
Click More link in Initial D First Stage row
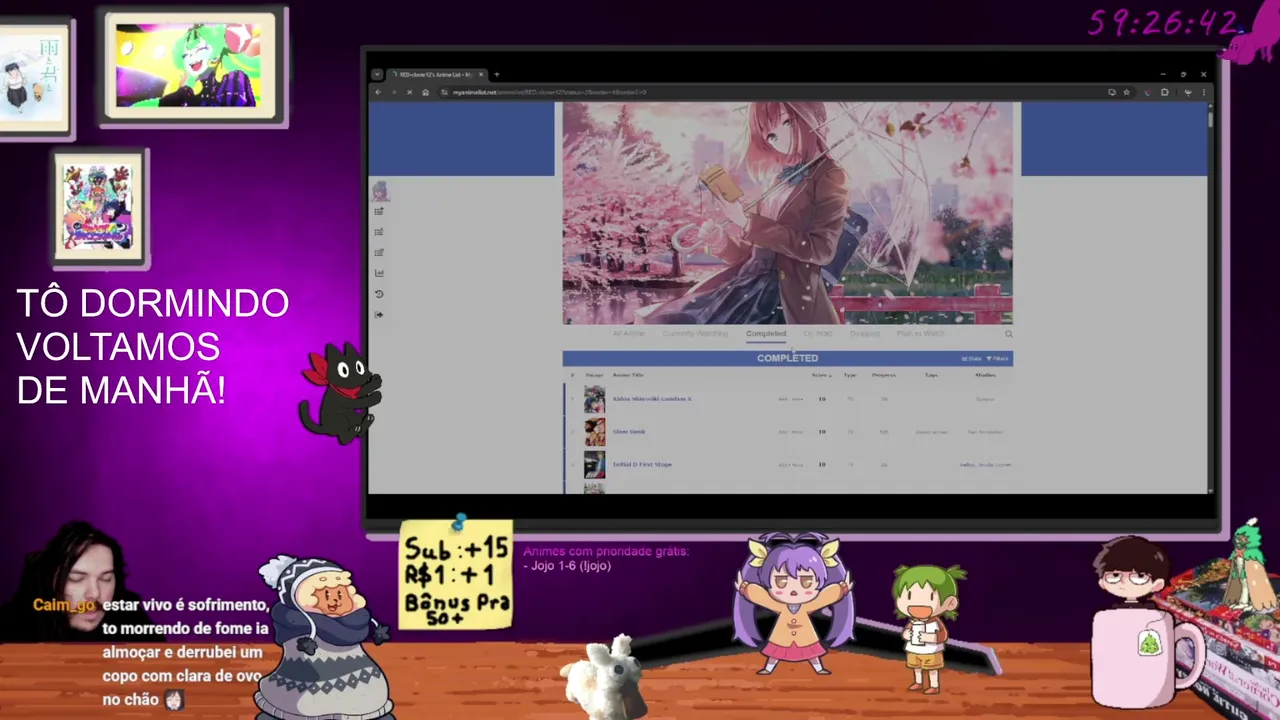797,465
